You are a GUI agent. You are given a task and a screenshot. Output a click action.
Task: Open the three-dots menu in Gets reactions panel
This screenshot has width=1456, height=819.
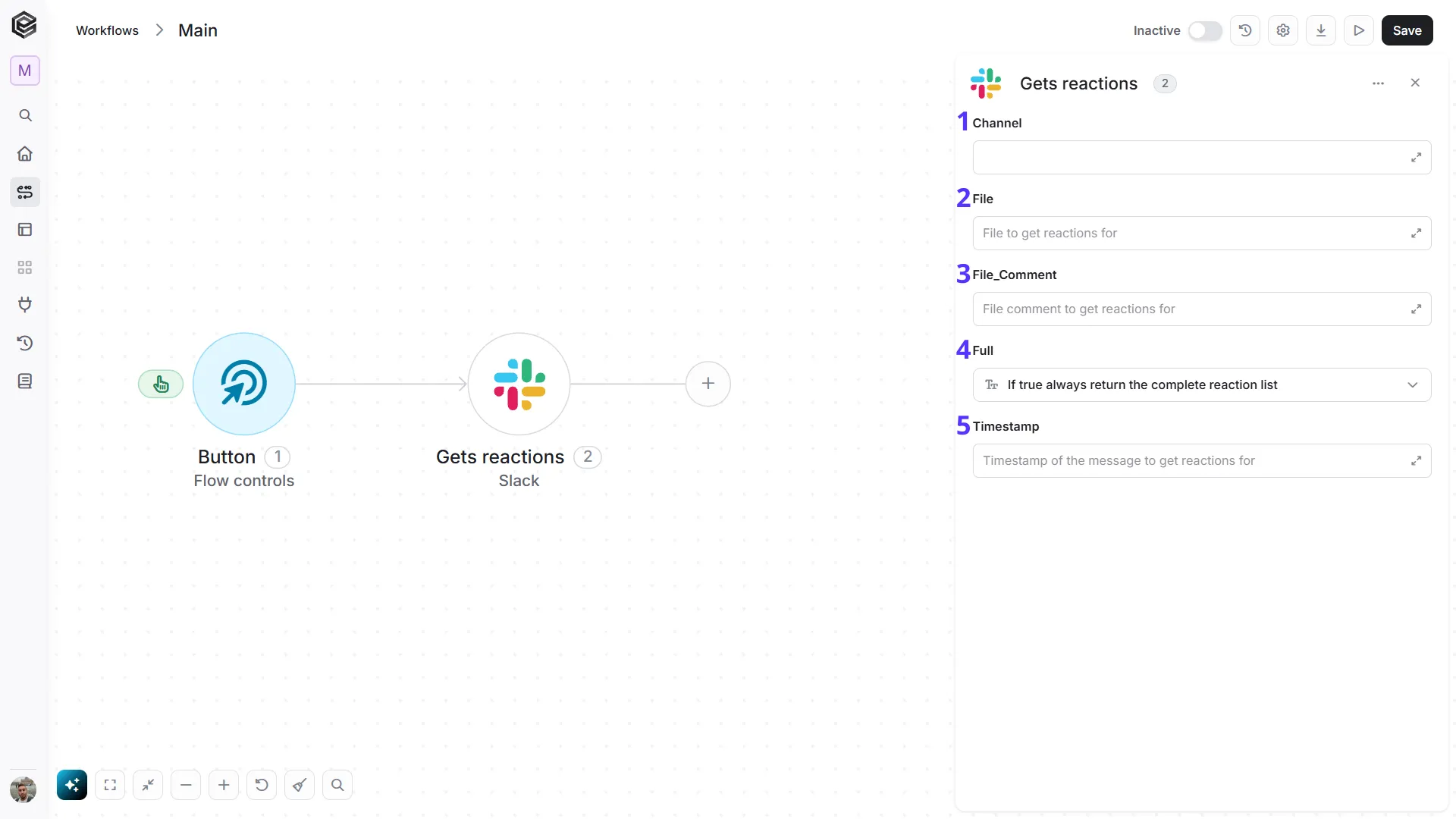tap(1379, 83)
